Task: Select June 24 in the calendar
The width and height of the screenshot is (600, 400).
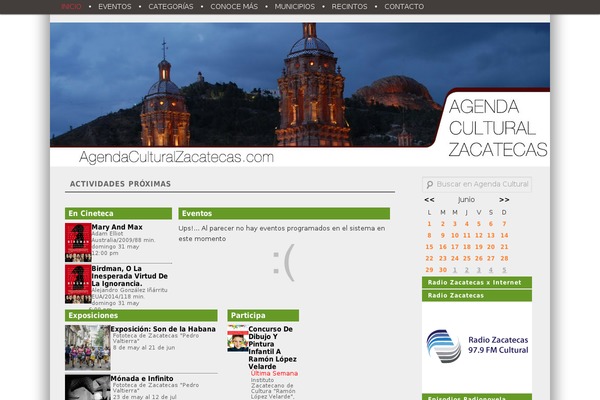Action: tap(455, 258)
